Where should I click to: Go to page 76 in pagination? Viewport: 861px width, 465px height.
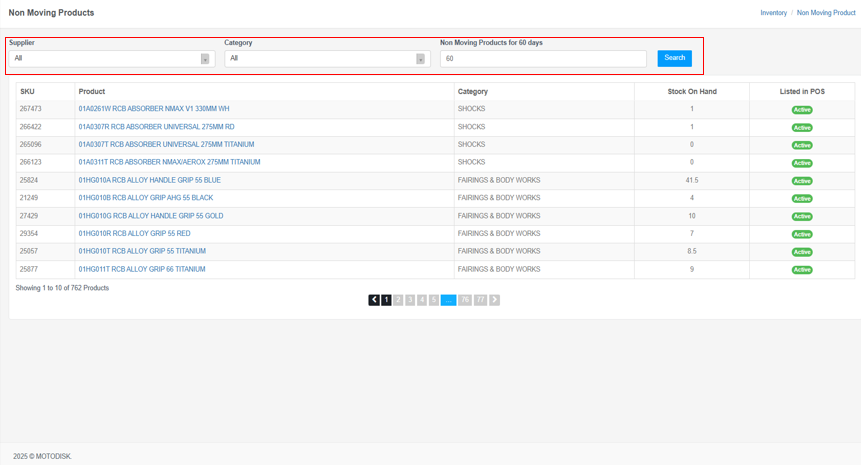pyautogui.click(x=465, y=300)
